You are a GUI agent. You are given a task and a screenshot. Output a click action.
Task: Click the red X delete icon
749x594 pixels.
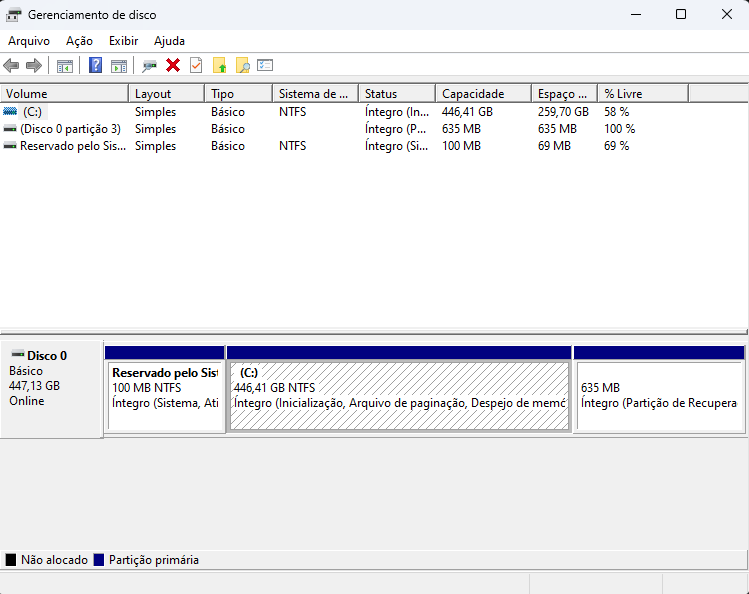pos(173,65)
